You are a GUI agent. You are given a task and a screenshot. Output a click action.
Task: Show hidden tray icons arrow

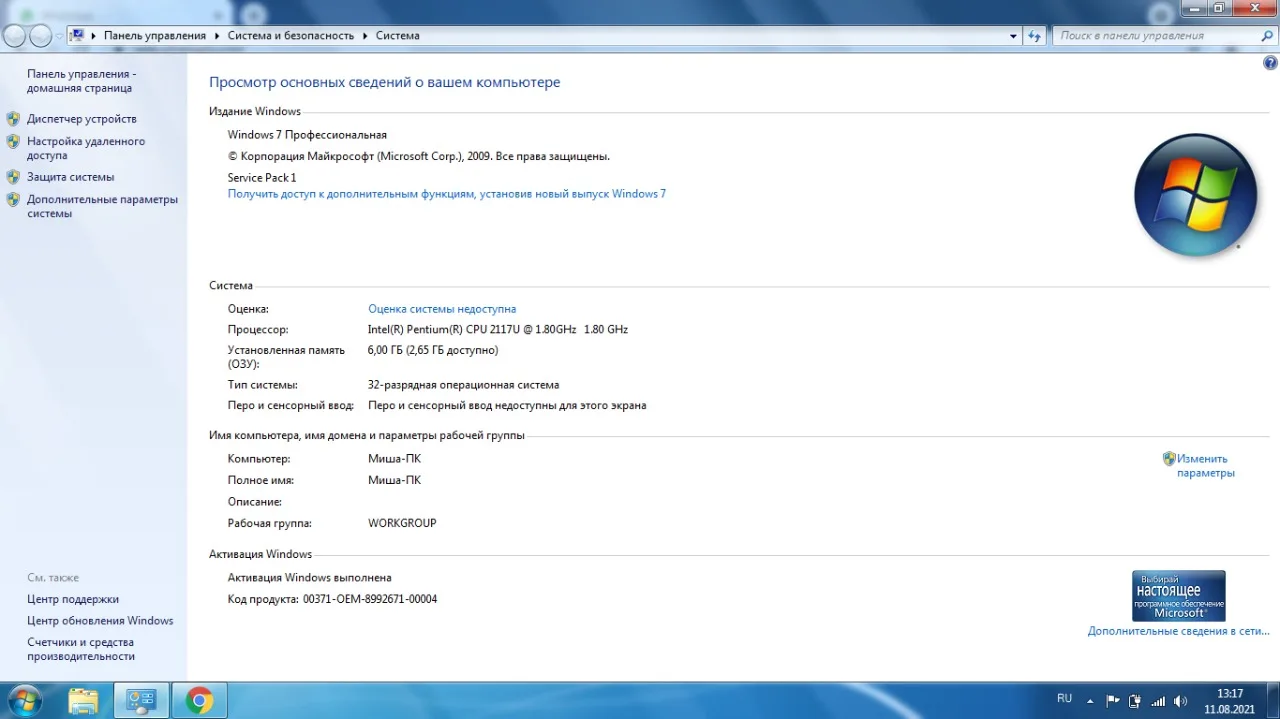pyautogui.click(x=1091, y=700)
